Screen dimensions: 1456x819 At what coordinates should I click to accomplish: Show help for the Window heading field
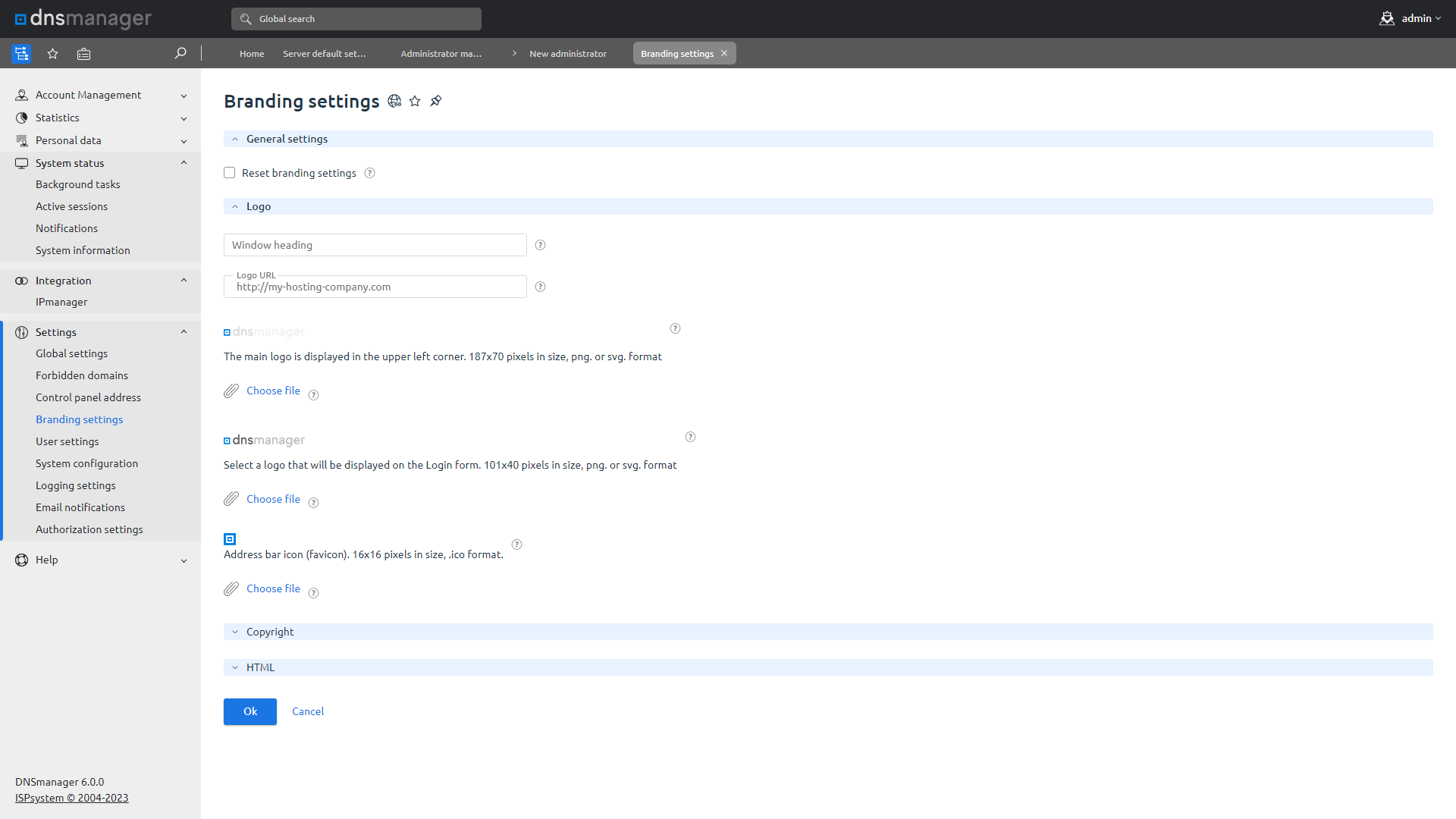pos(540,245)
